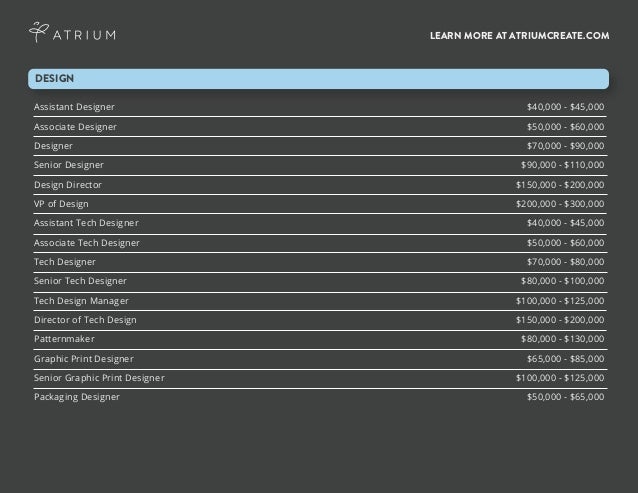Click the 'Design Director' row label
The width and height of the screenshot is (638, 493).
68,185
